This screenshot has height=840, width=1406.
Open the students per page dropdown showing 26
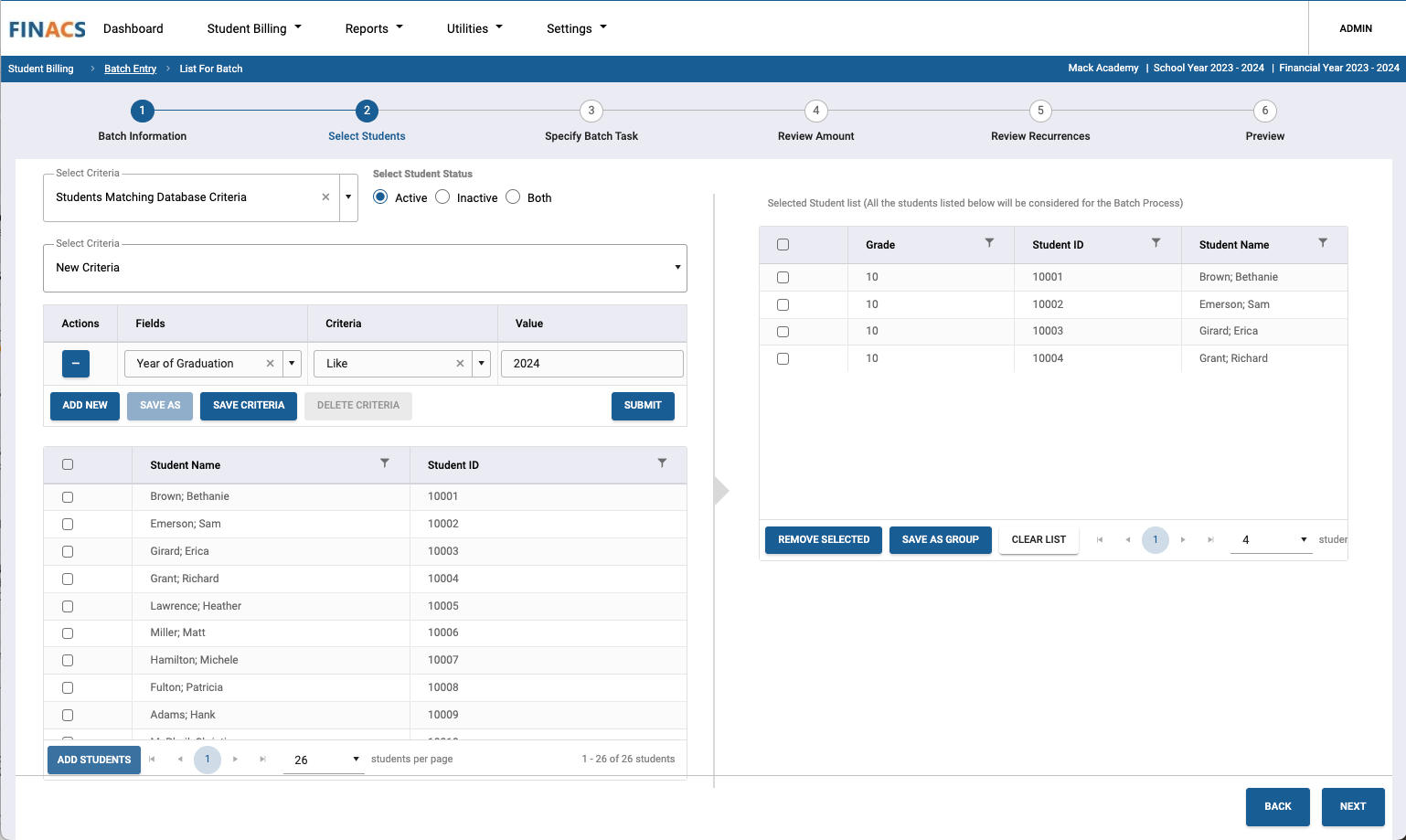[324, 760]
